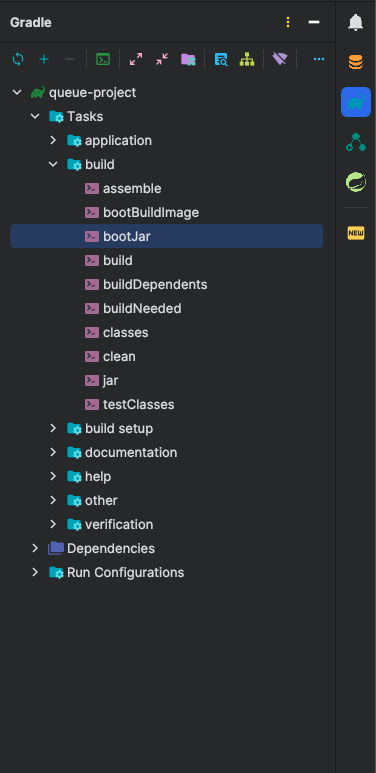Open the Spring tool window icon
This screenshot has width=376, height=773.
356,182
